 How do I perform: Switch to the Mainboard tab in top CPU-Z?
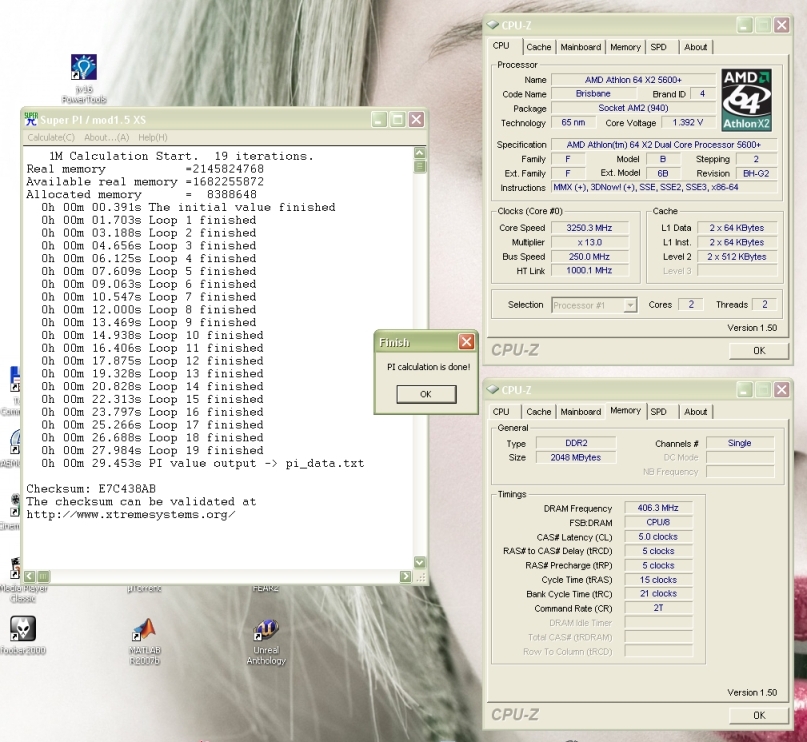pos(580,47)
